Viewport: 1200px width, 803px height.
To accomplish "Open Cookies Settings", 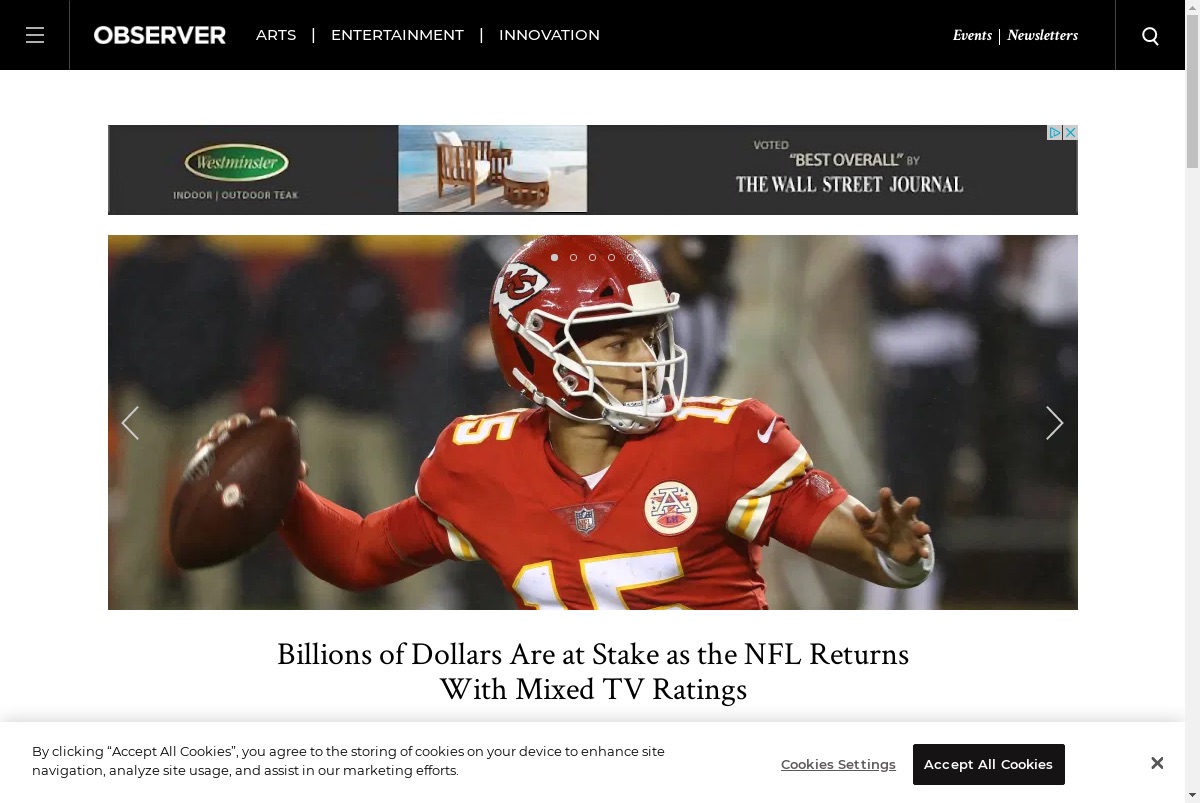I will [838, 764].
